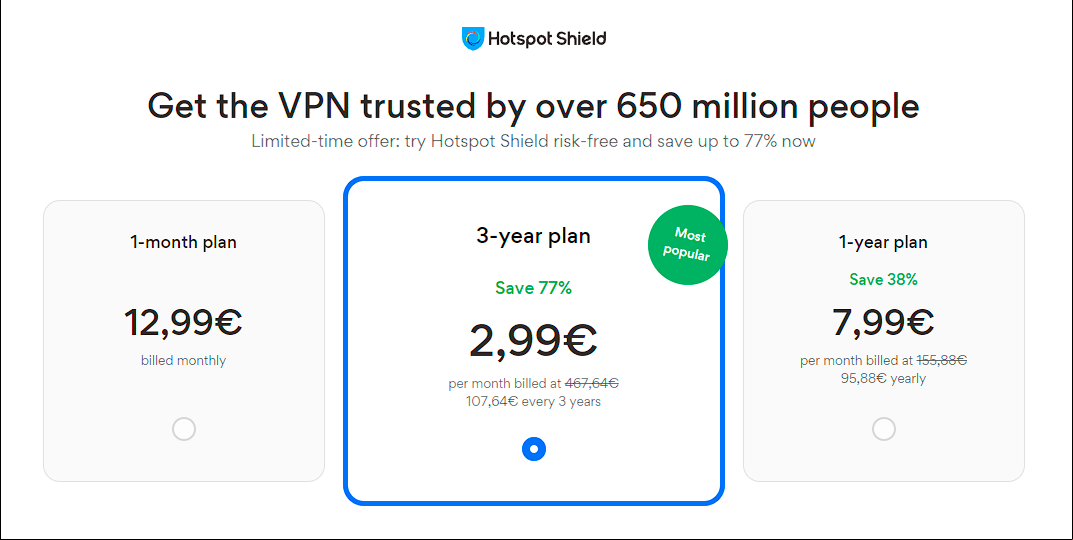Image resolution: width=1073 pixels, height=540 pixels.
Task: Click the 3-year plan card title
Action: click(x=533, y=236)
